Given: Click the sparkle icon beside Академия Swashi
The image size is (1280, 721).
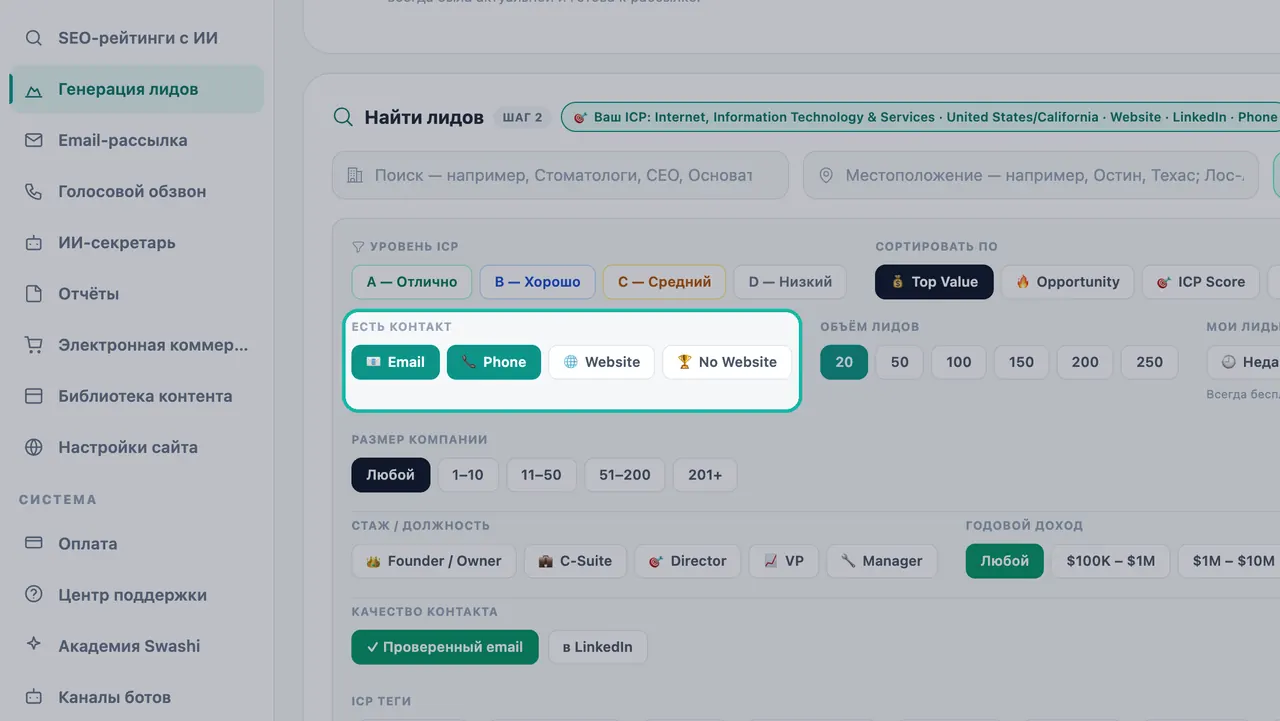Looking at the screenshot, I should click(34, 645).
